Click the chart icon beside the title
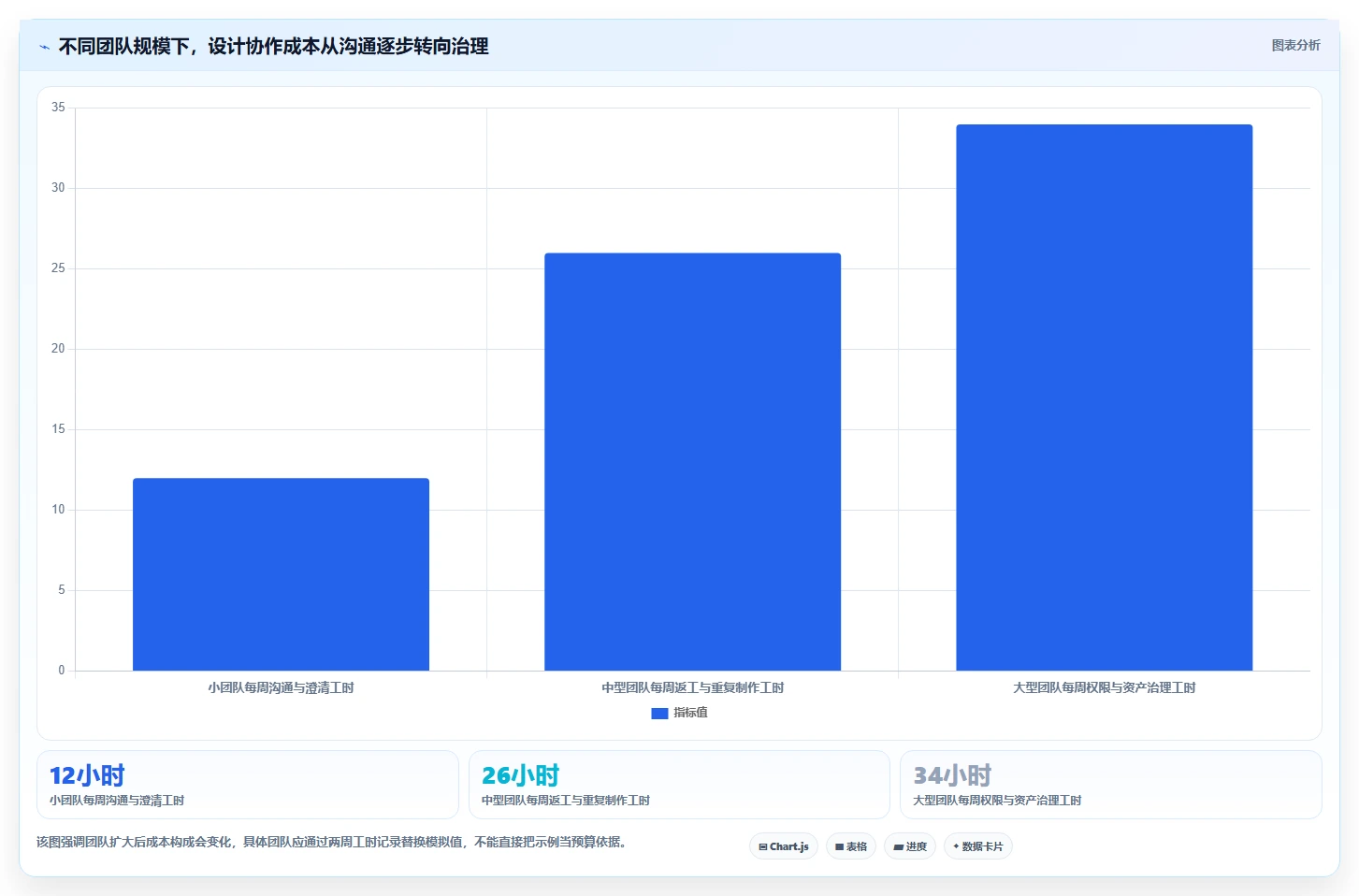The width and height of the screenshot is (1359, 896). pyautogui.click(x=44, y=47)
